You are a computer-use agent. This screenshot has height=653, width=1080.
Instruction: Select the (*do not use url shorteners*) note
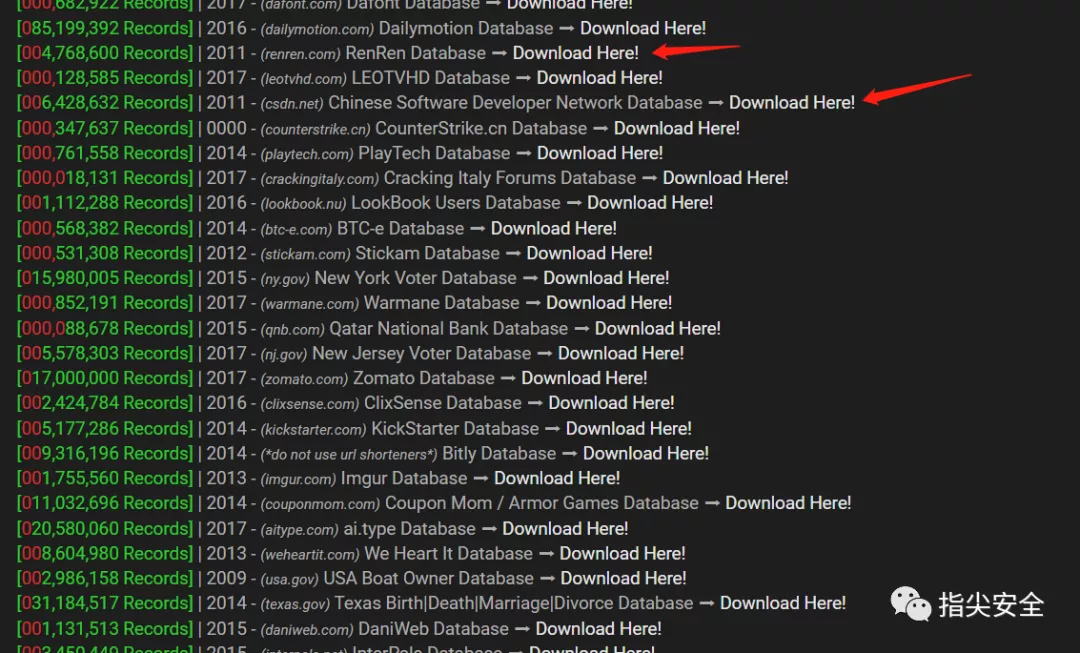(349, 455)
